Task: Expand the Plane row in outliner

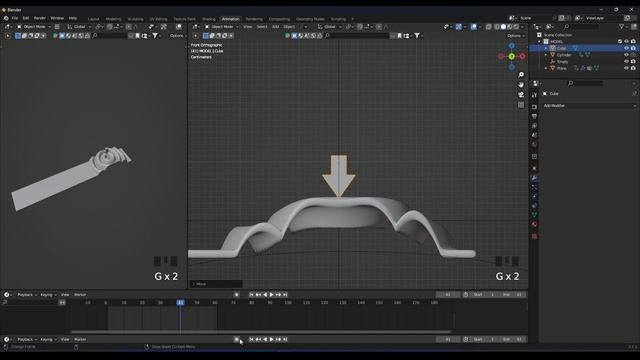Action: click(x=546, y=68)
